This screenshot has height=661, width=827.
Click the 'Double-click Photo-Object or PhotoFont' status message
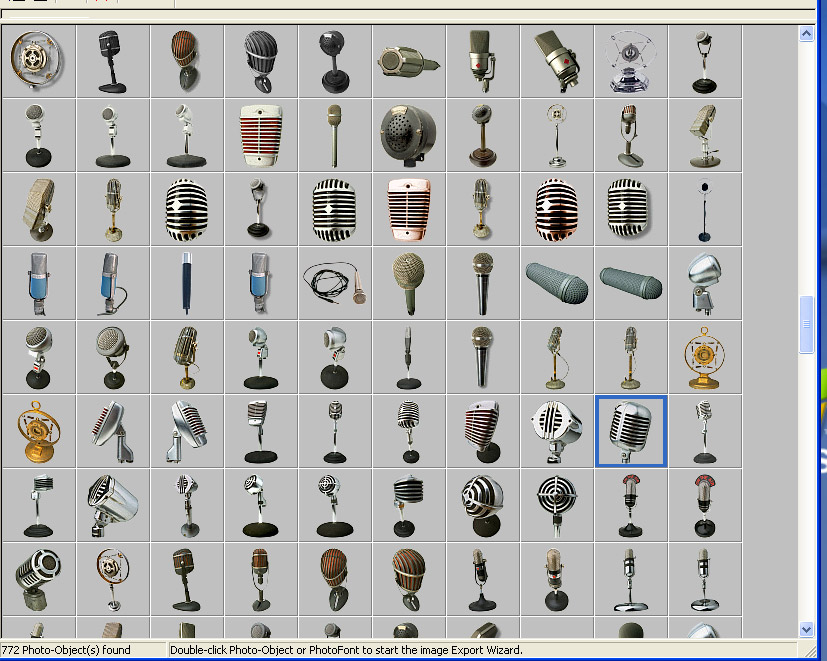pos(346,650)
